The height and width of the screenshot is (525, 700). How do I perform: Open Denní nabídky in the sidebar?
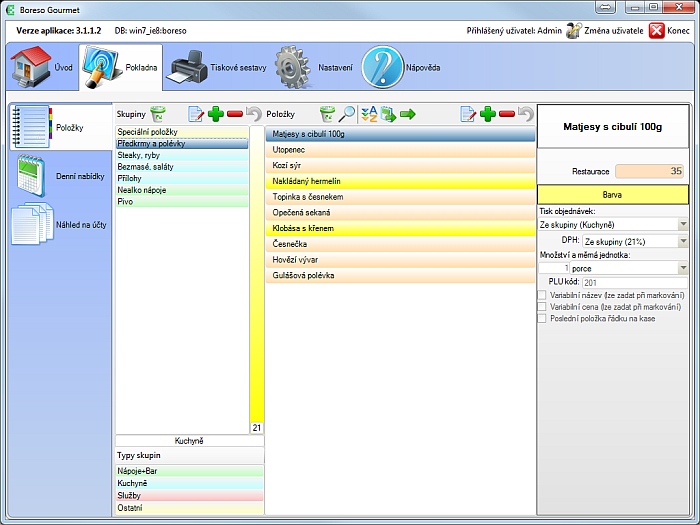coord(60,176)
